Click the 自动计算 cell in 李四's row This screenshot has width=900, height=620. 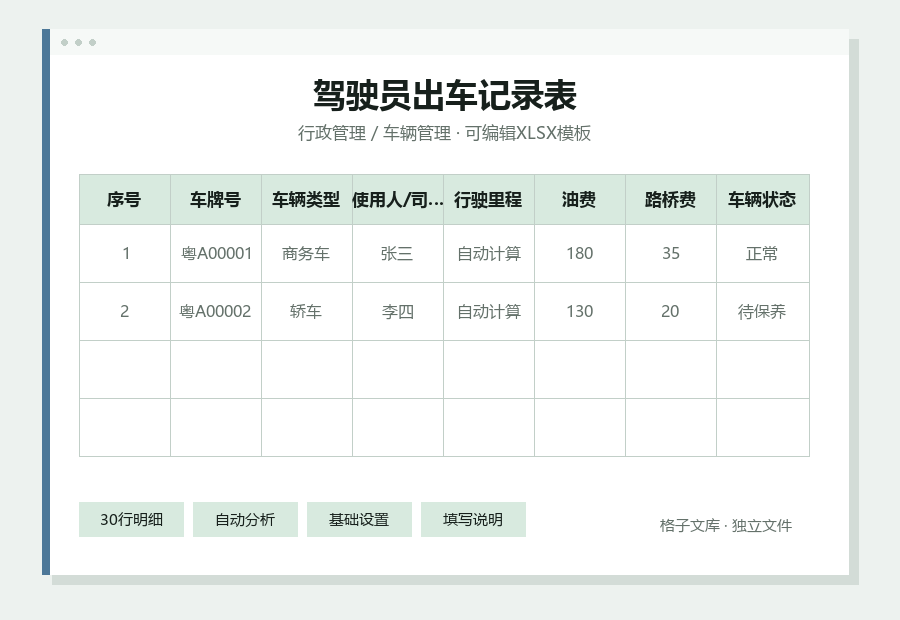(x=488, y=312)
